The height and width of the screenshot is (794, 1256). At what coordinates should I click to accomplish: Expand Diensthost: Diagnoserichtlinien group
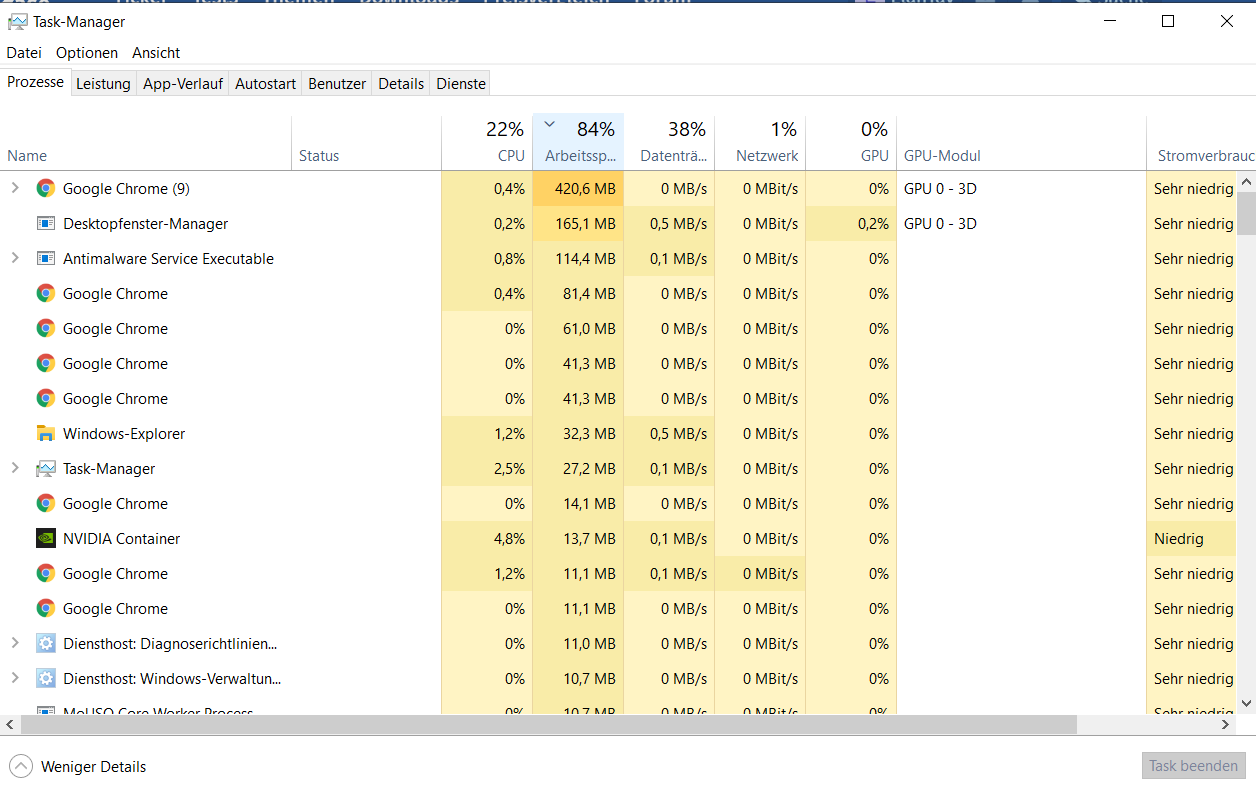coord(14,643)
